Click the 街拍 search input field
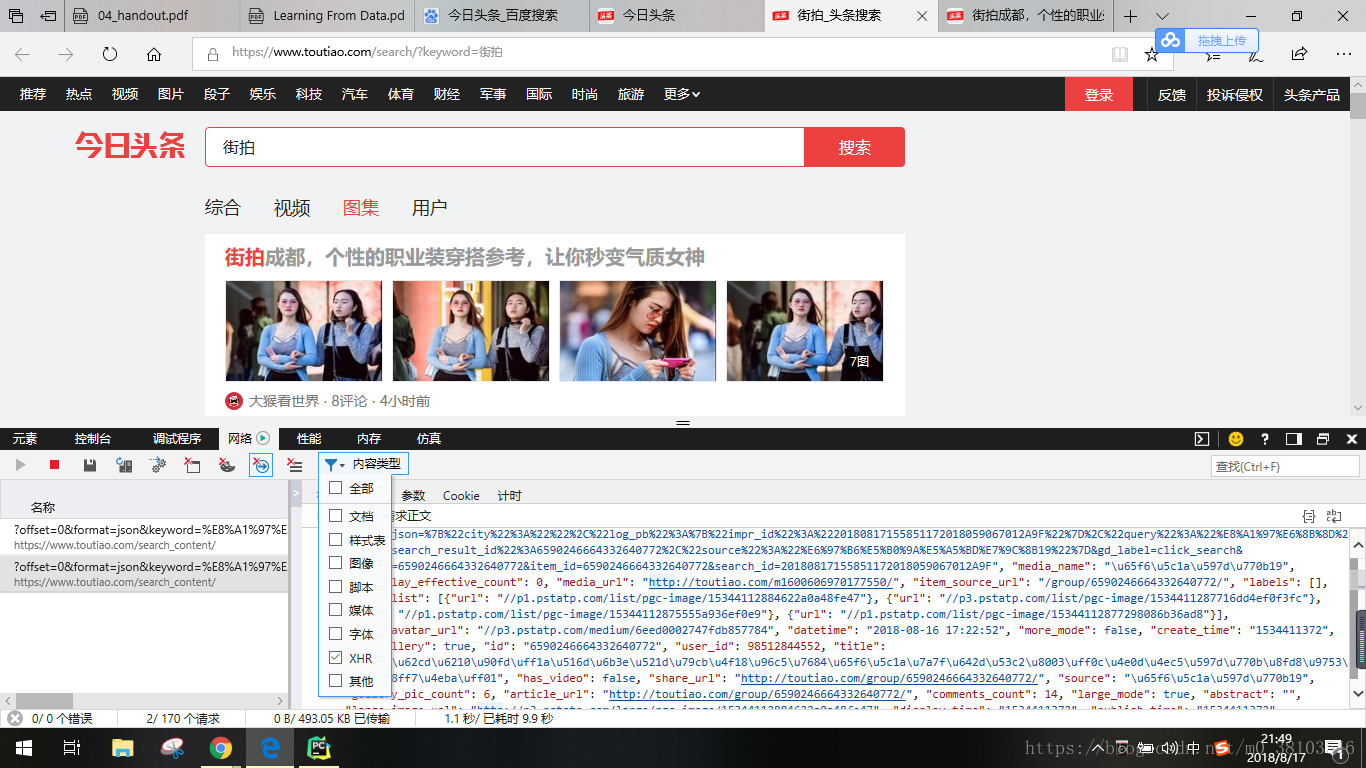Image resolution: width=1366 pixels, height=768 pixels. tap(505, 147)
